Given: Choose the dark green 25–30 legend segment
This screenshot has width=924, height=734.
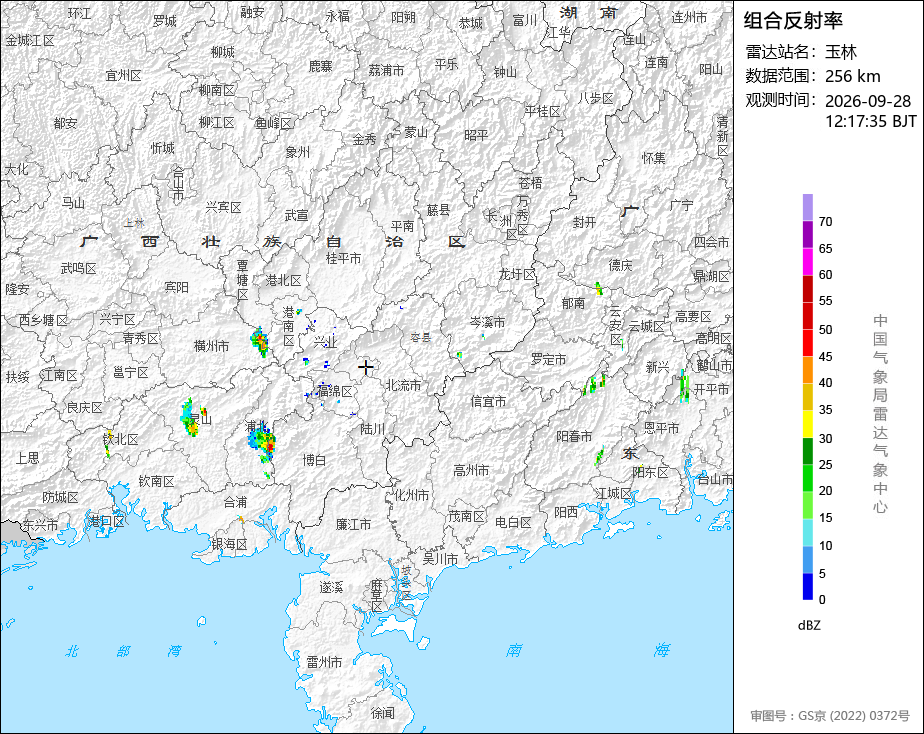Looking at the screenshot, I should [807, 451].
